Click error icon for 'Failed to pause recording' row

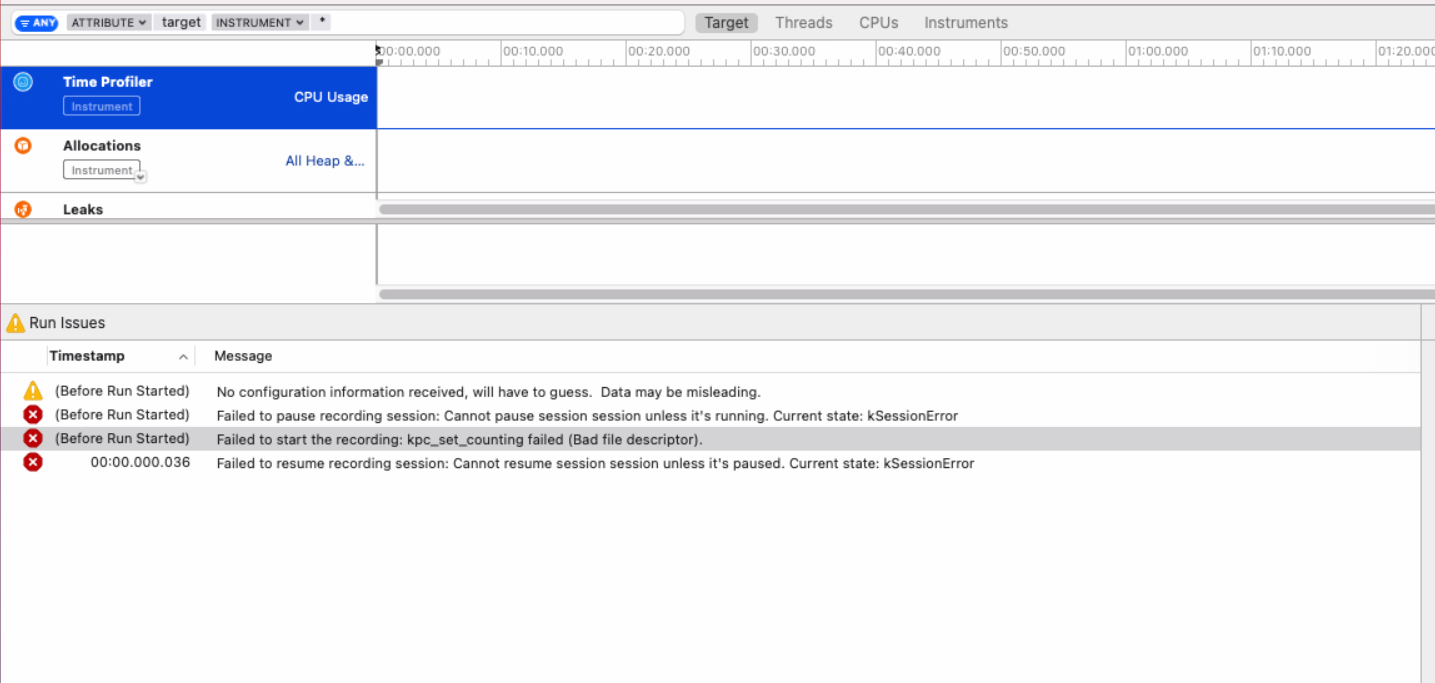click(x=33, y=414)
